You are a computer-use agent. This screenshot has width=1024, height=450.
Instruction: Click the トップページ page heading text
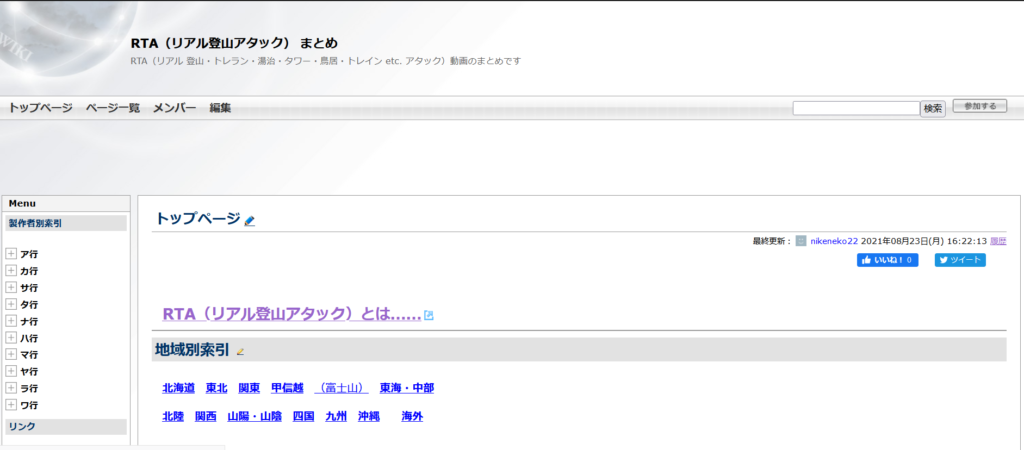click(x=197, y=219)
